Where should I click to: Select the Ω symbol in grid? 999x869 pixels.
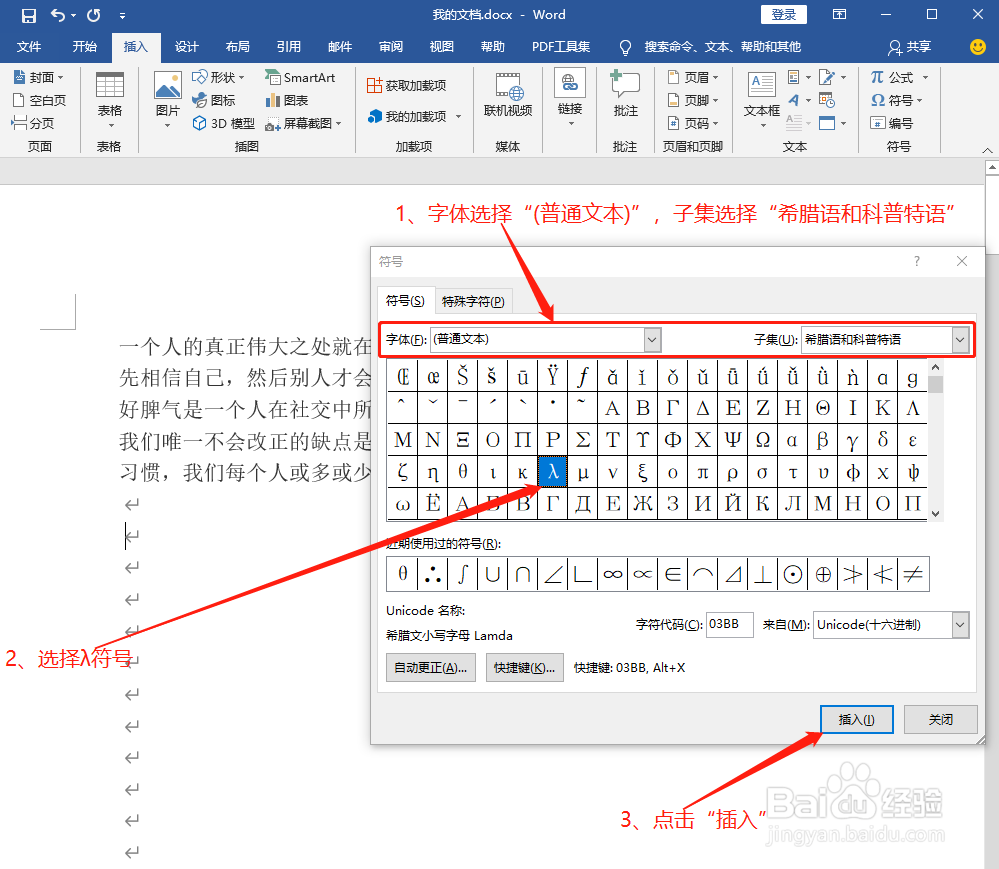pos(763,440)
